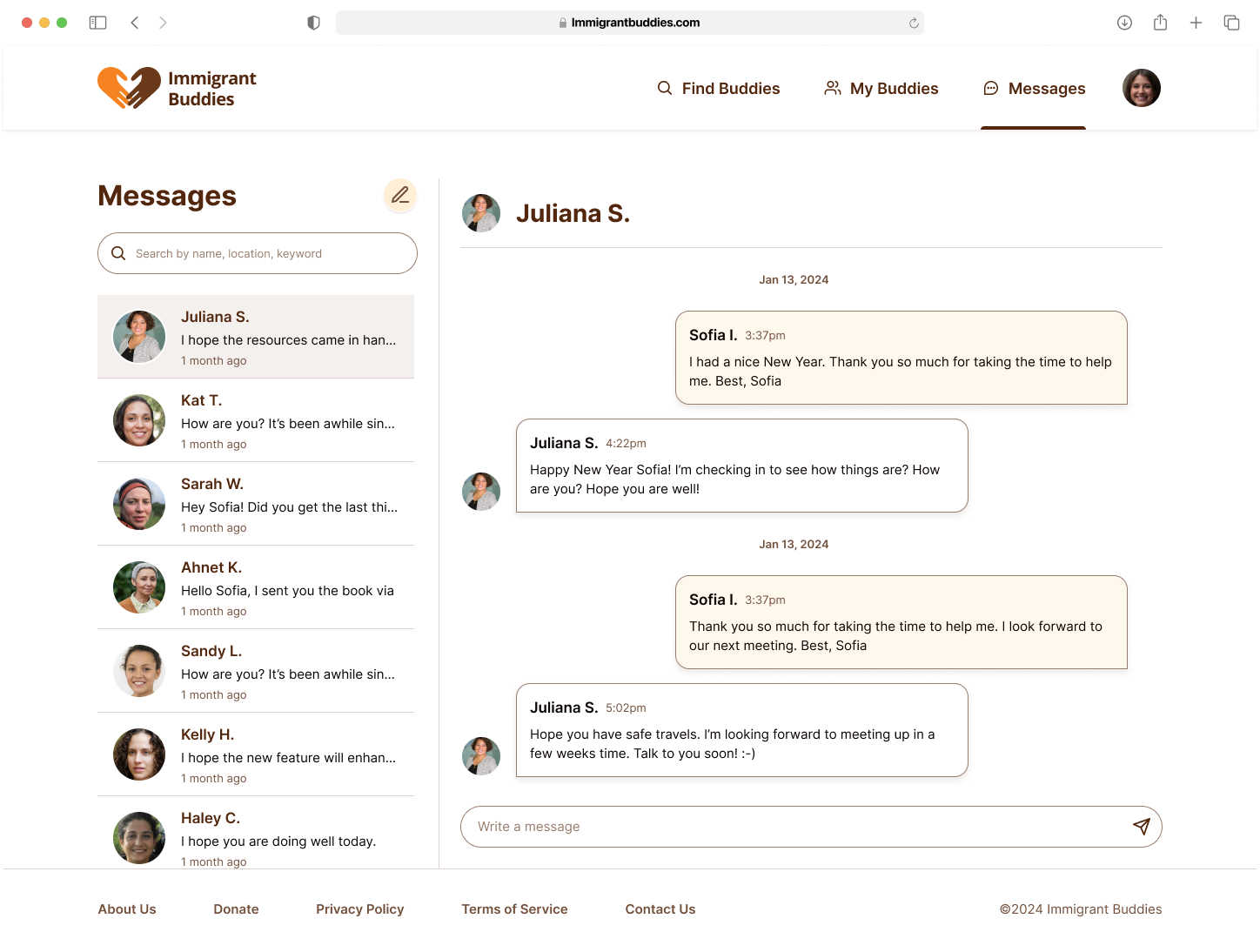Open conversation with Ahnet K.
Image resolution: width=1260 pixels, height=952 pixels.
coord(256,587)
